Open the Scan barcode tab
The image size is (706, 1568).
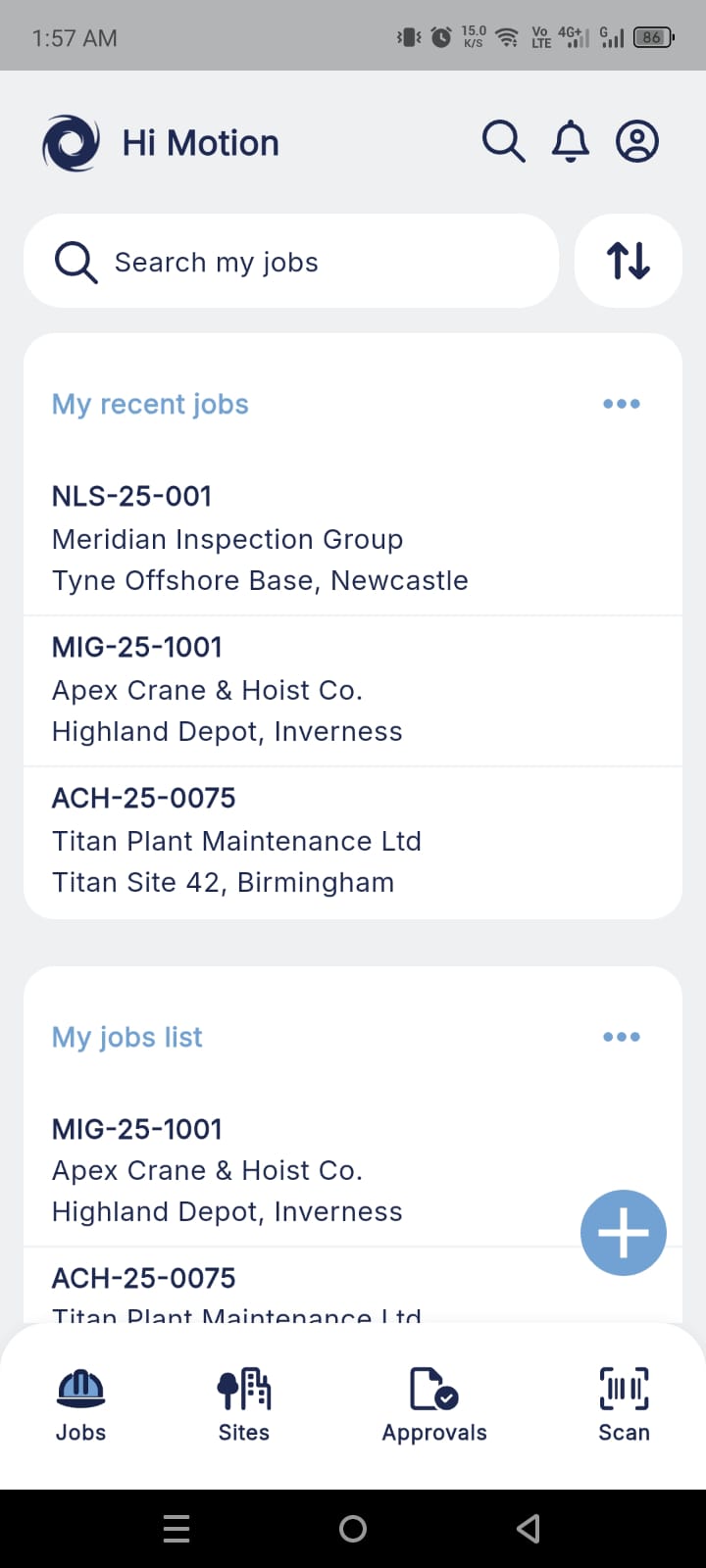pos(624,1404)
